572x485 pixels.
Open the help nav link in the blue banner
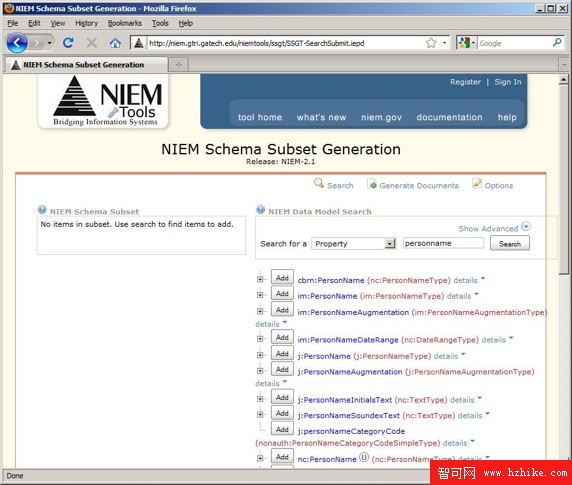click(x=507, y=117)
